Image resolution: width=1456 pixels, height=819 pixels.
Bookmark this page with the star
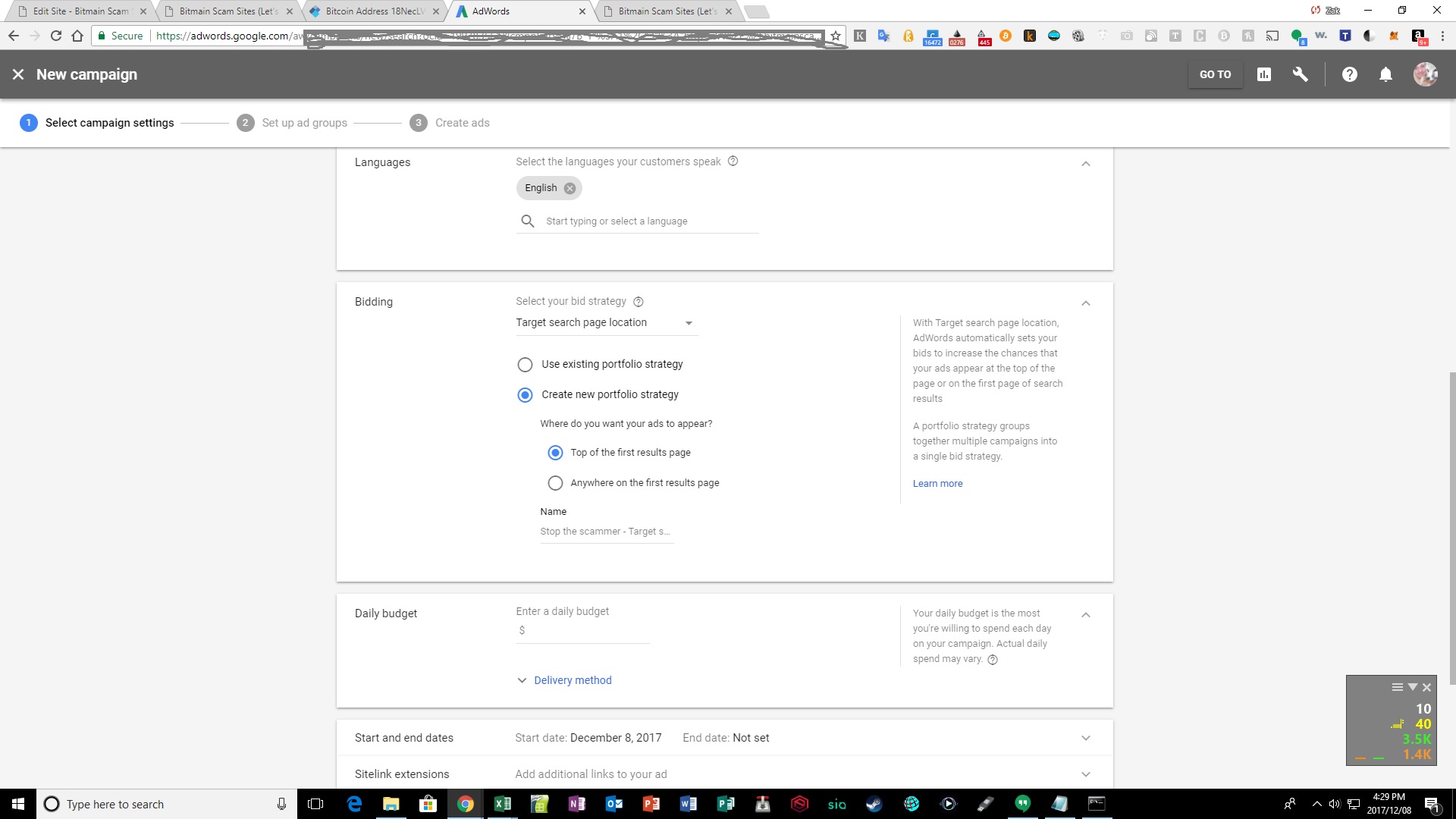[x=836, y=36]
